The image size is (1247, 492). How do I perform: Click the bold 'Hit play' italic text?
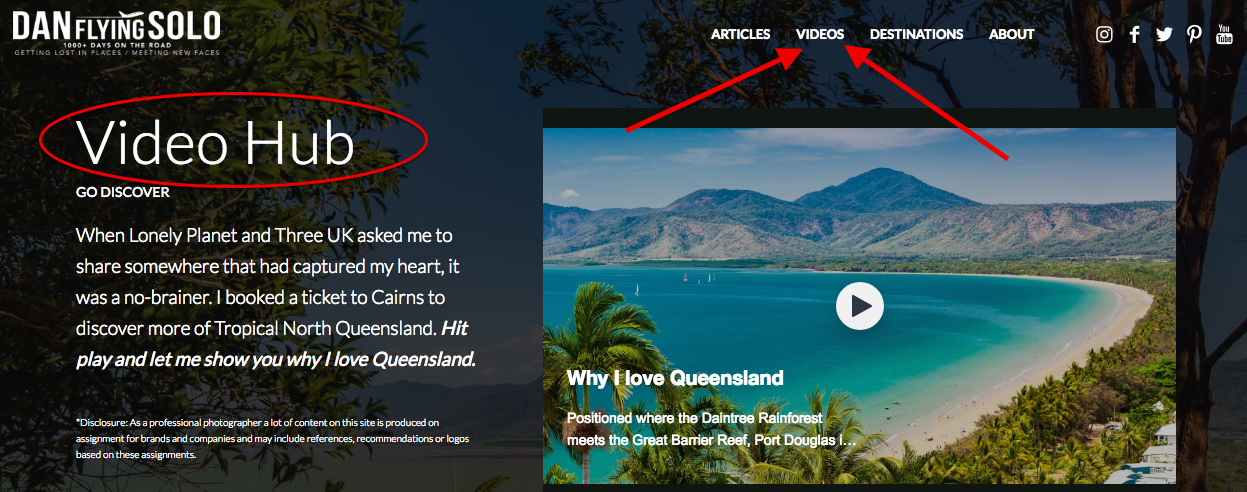pyautogui.click(x=275, y=343)
